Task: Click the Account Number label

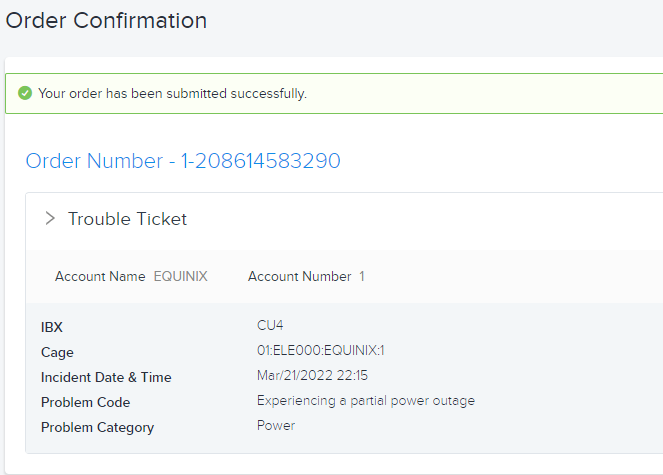Action: click(299, 276)
